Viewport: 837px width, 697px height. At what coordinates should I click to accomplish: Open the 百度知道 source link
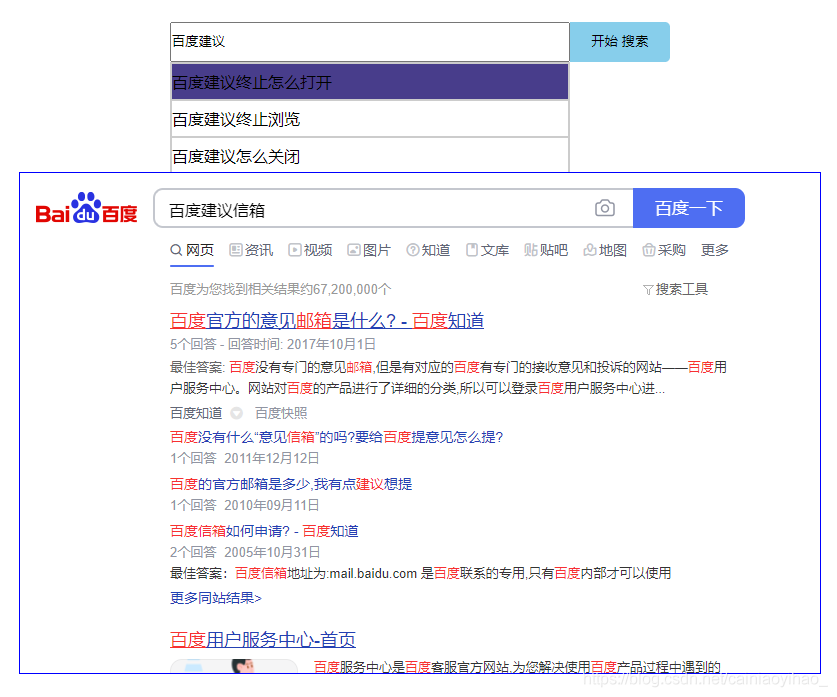click(196, 413)
